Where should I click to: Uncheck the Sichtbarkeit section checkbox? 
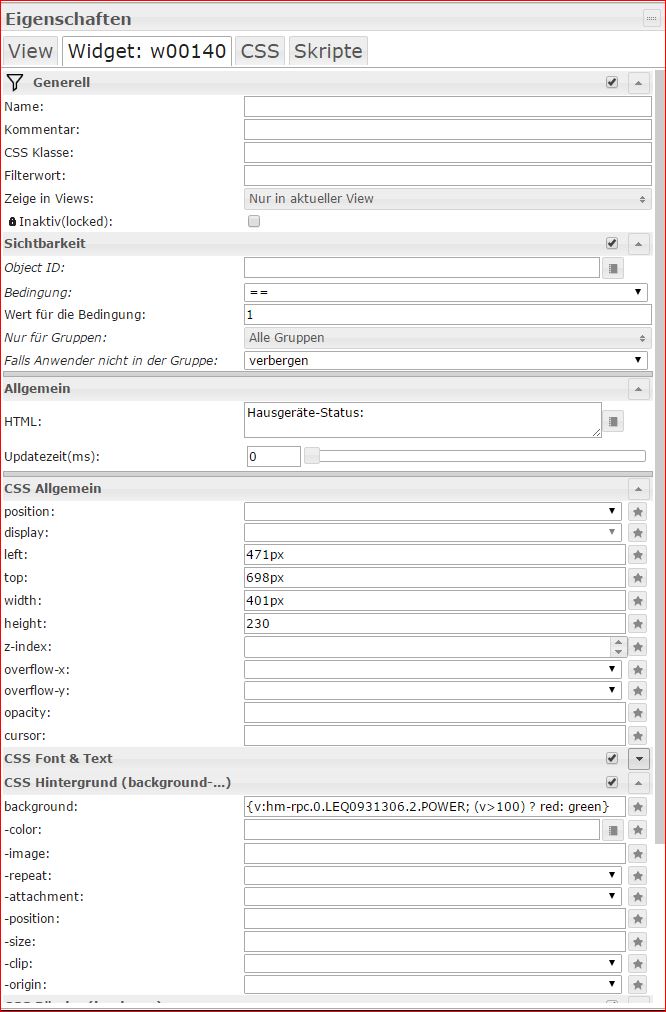[x=612, y=243]
